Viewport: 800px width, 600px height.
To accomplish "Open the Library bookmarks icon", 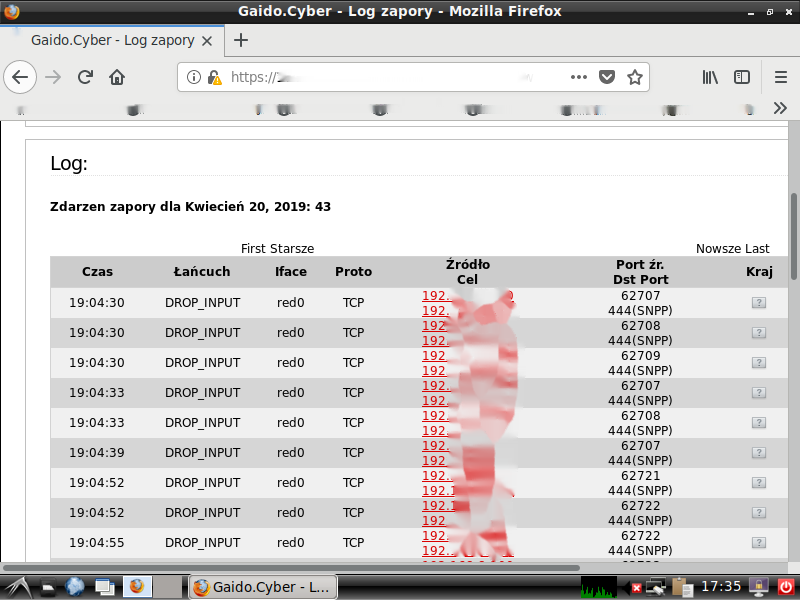I will click(711, 77).
